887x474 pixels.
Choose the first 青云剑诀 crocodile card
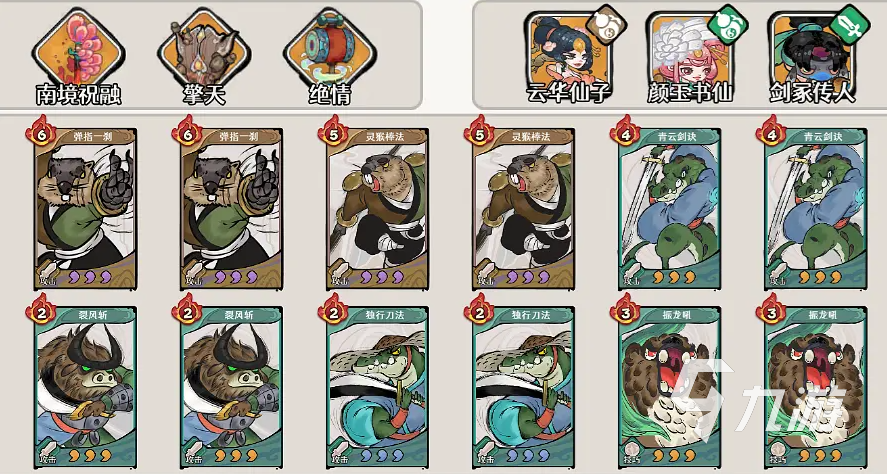pos(669,209)
